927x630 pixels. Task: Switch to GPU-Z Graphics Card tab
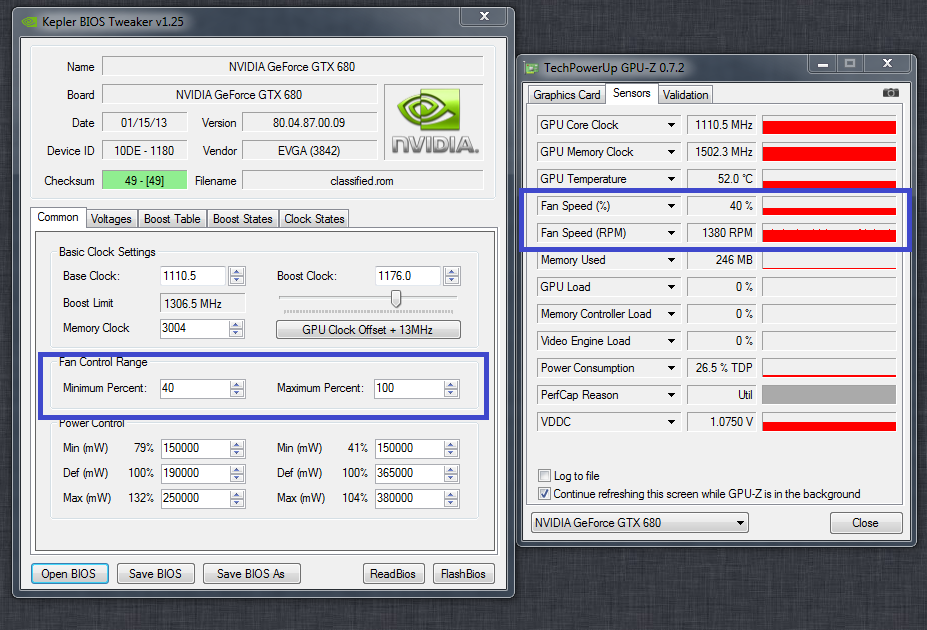566,95
